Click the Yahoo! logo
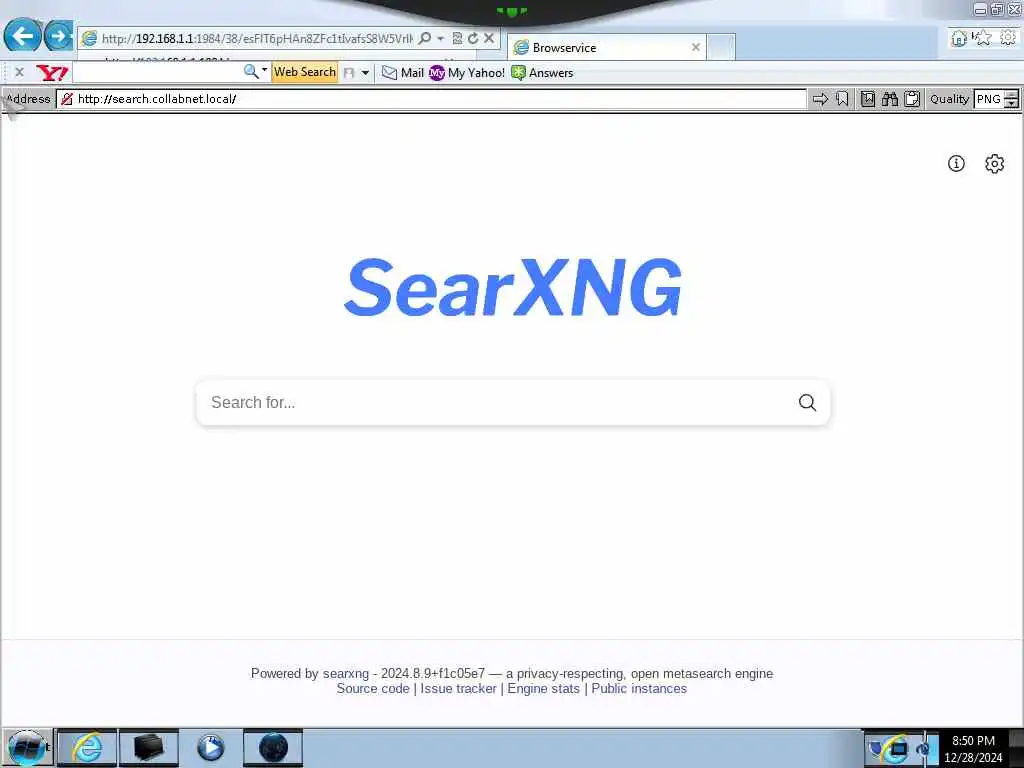 (x=52, y=72)
